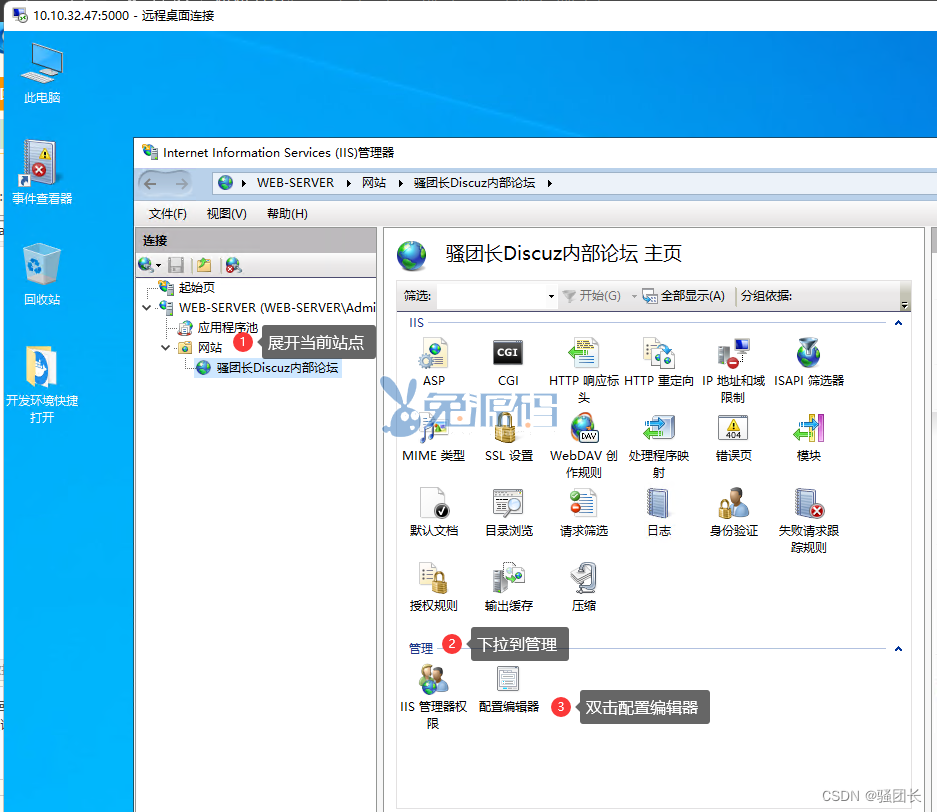Open the 文件(F) menu
Image resolution: width=937 pixels, height=812 pixels.
[x=167, y=214]
